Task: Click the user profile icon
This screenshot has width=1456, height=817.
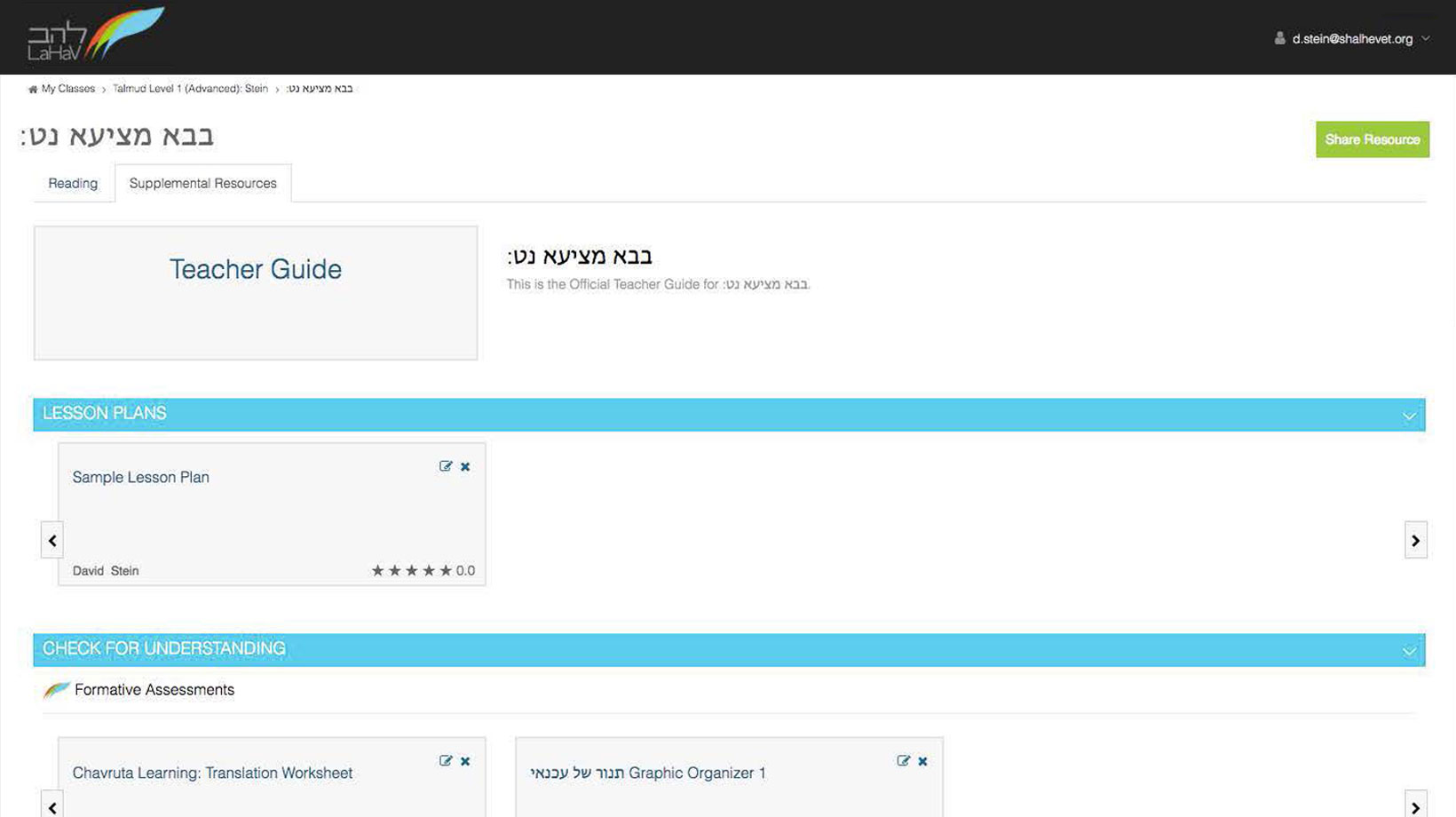Action: (x=1279, y=38)
